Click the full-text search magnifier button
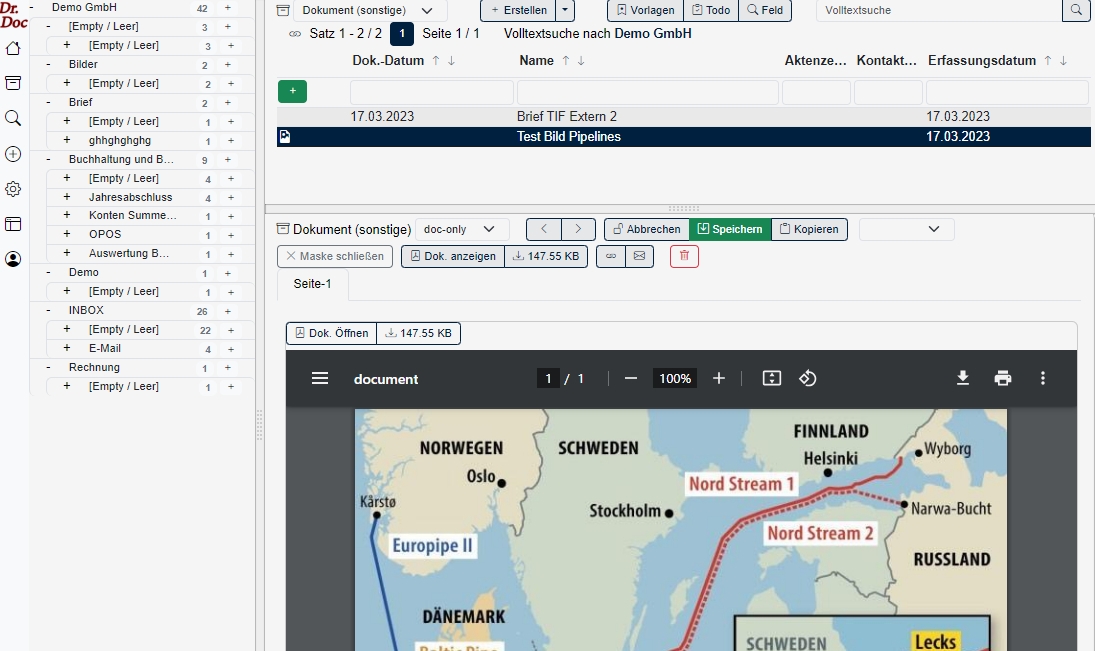1095x651 pixels. [1076, 10]
